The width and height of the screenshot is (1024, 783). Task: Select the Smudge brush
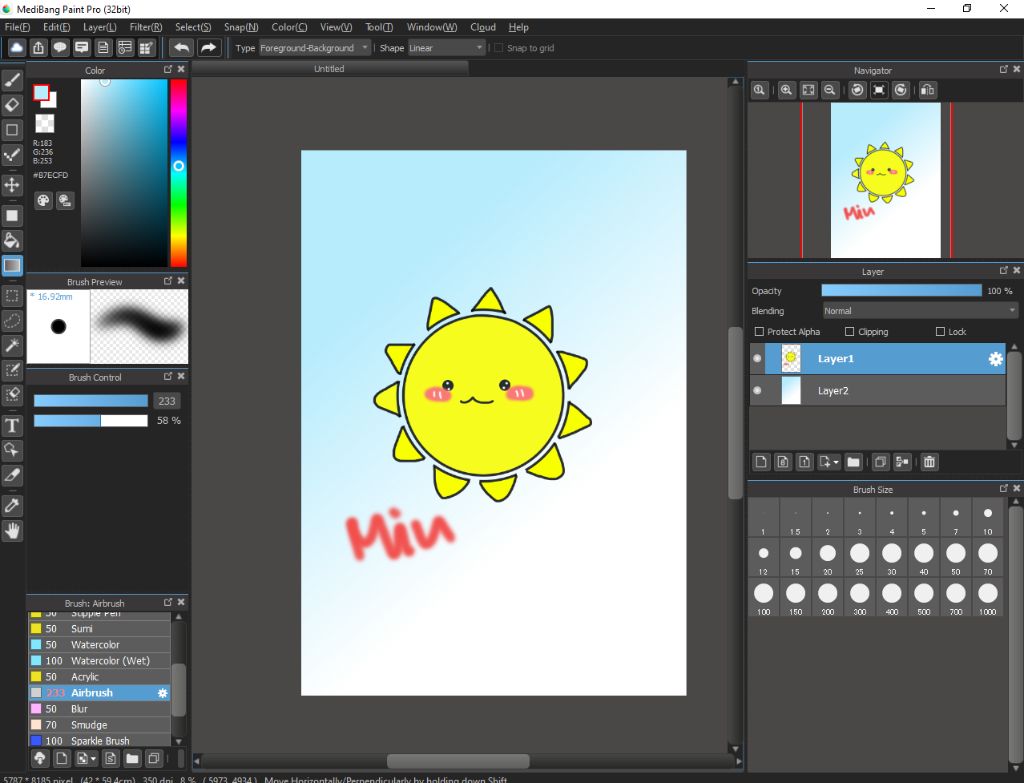(x=100, y=725)
